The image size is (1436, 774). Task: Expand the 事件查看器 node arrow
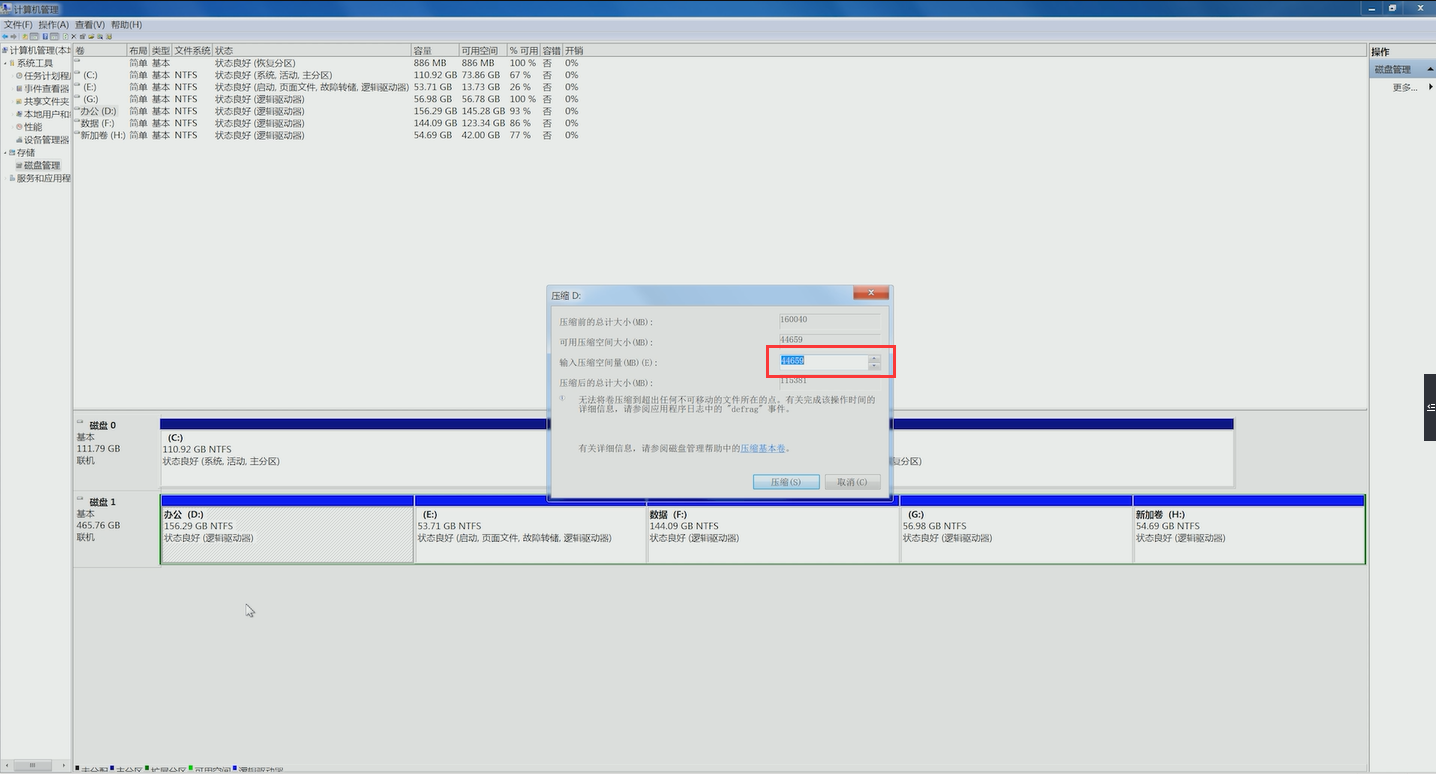coord(12,88)
